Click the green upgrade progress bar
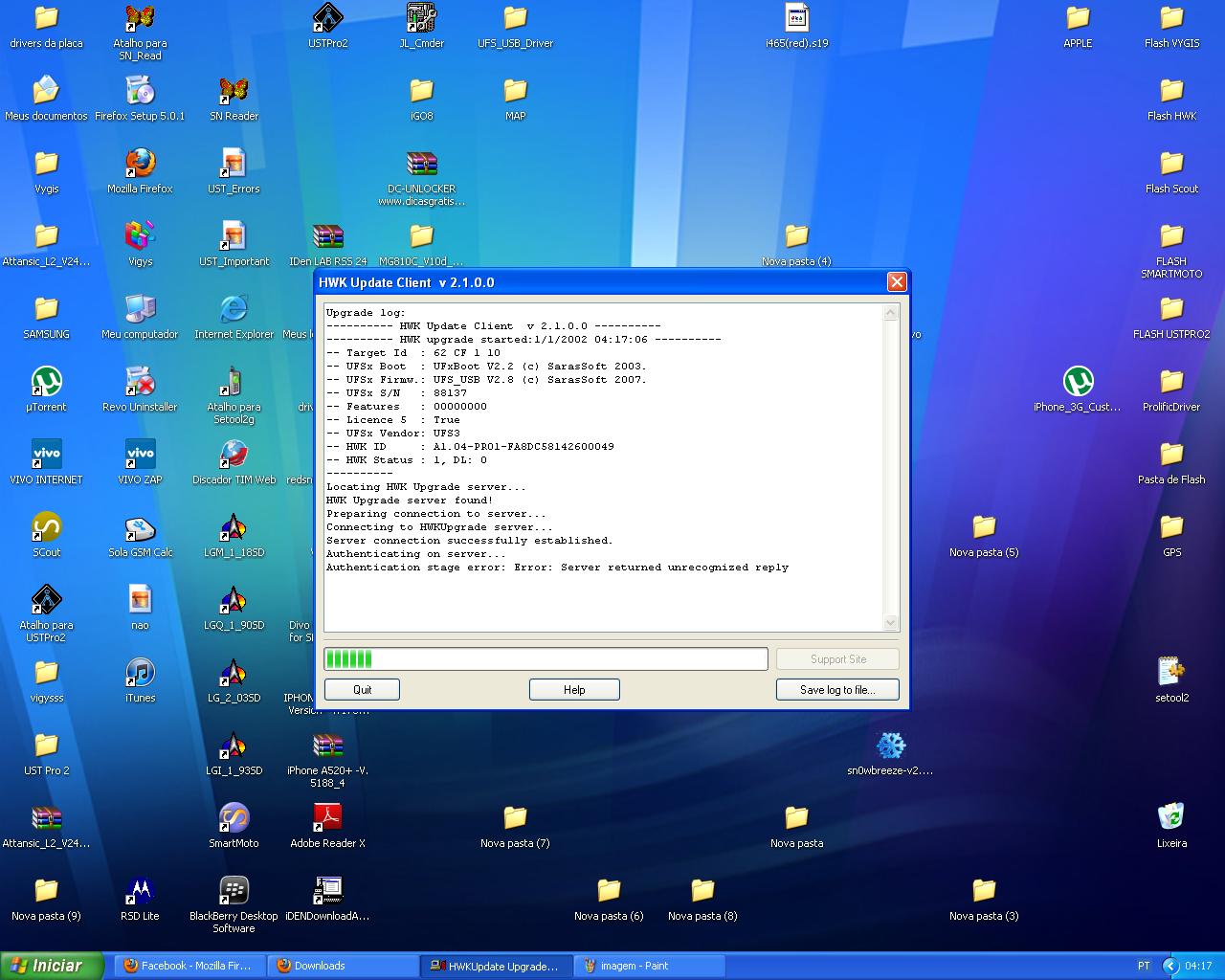The image size is (1225, 980). pyautogui.click(x=546, y=658)
